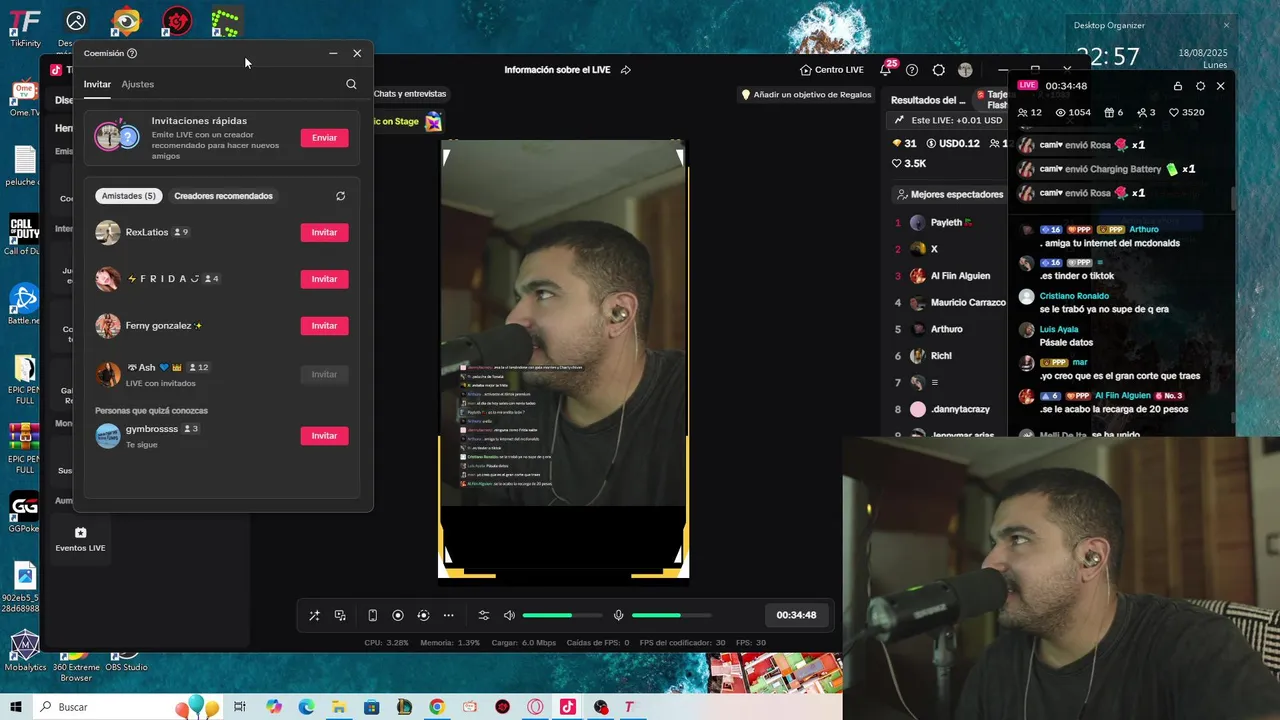Invite RexLatios to co-host
The width and height of the screenshot is (1280, 720).
[324, 232]
